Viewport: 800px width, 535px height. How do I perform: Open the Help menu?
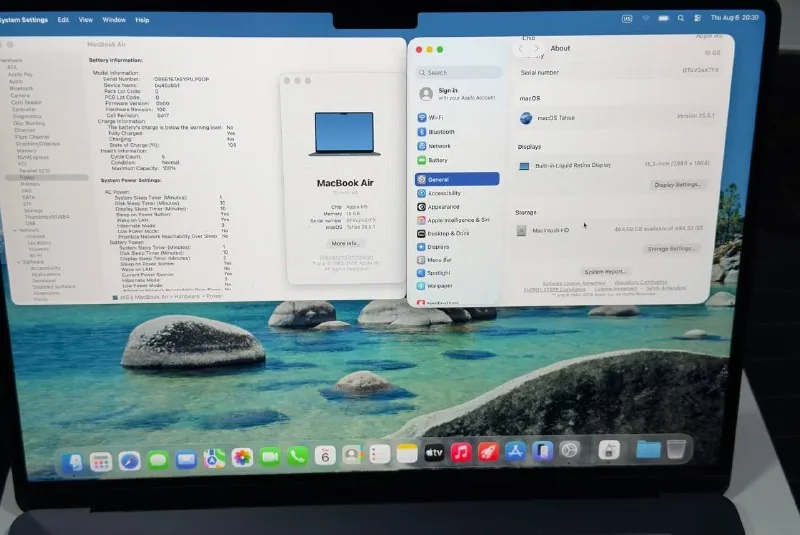tap(142, 20)
